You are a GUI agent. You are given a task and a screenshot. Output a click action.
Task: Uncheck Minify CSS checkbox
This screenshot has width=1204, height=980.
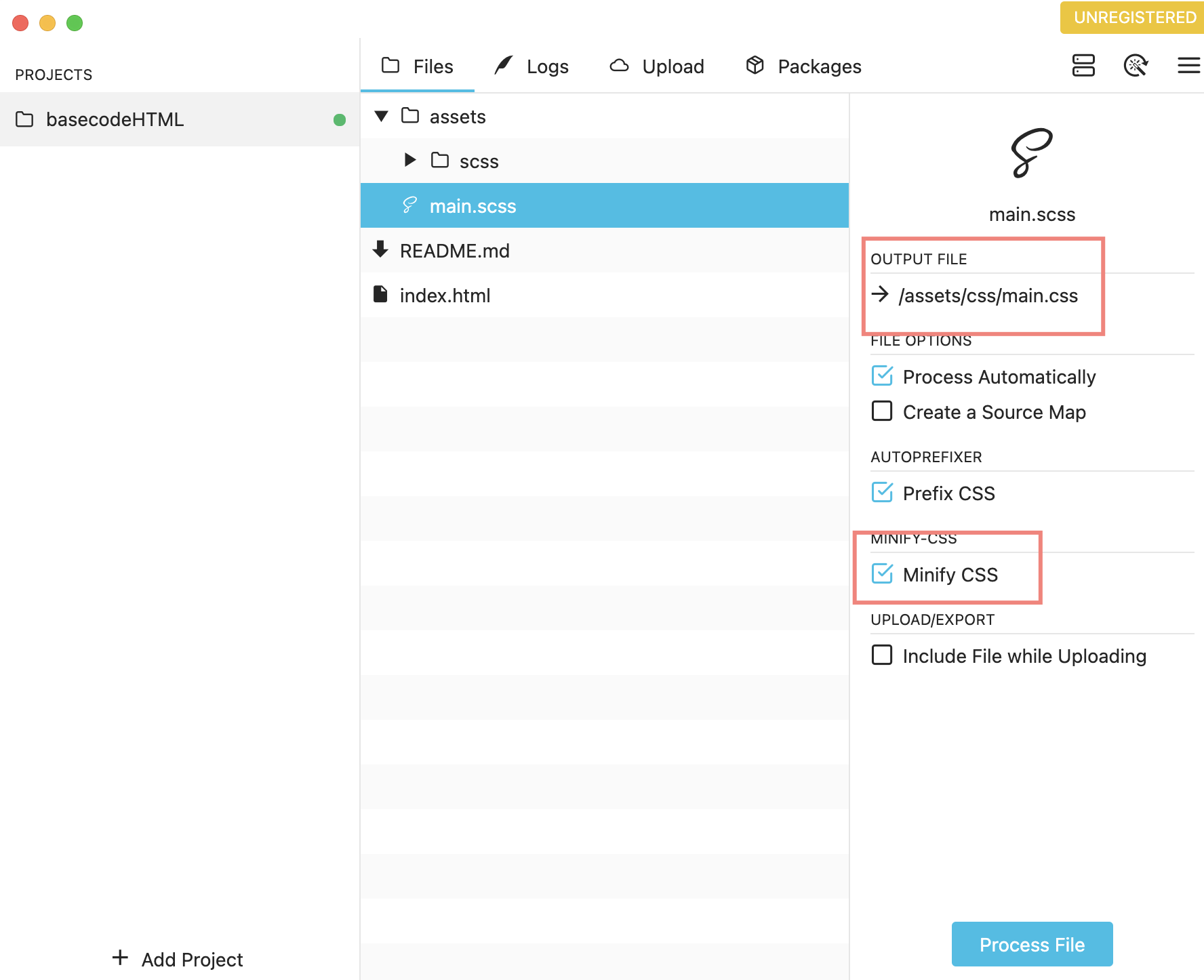point(882,573)
